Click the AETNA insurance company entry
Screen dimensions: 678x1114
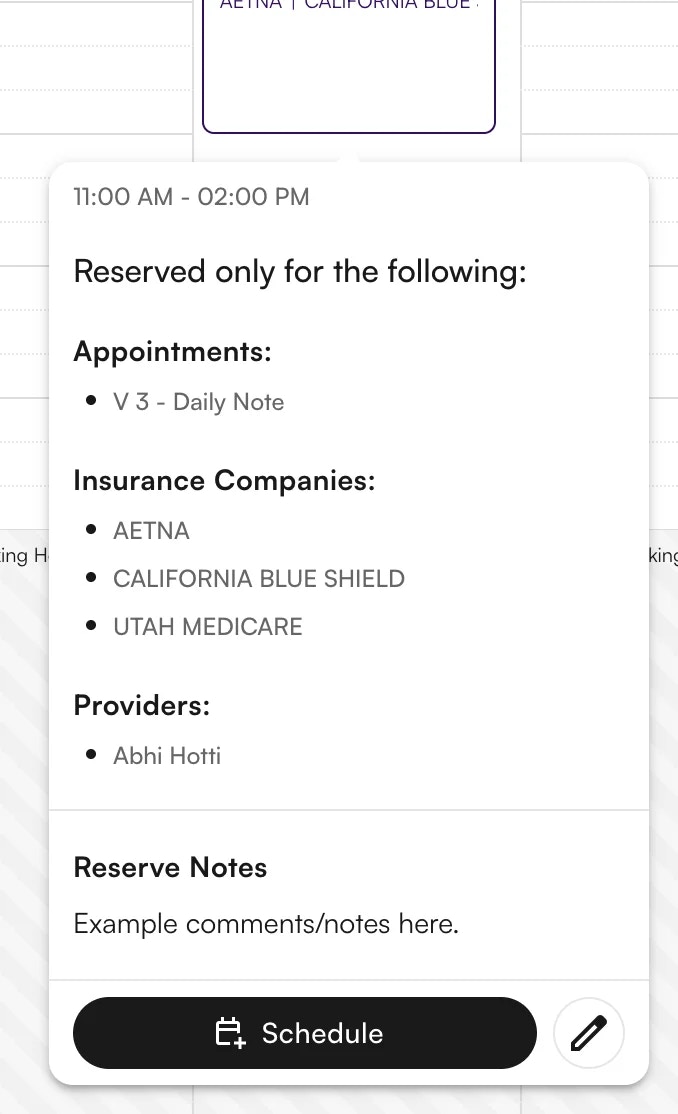coord(151,529)
